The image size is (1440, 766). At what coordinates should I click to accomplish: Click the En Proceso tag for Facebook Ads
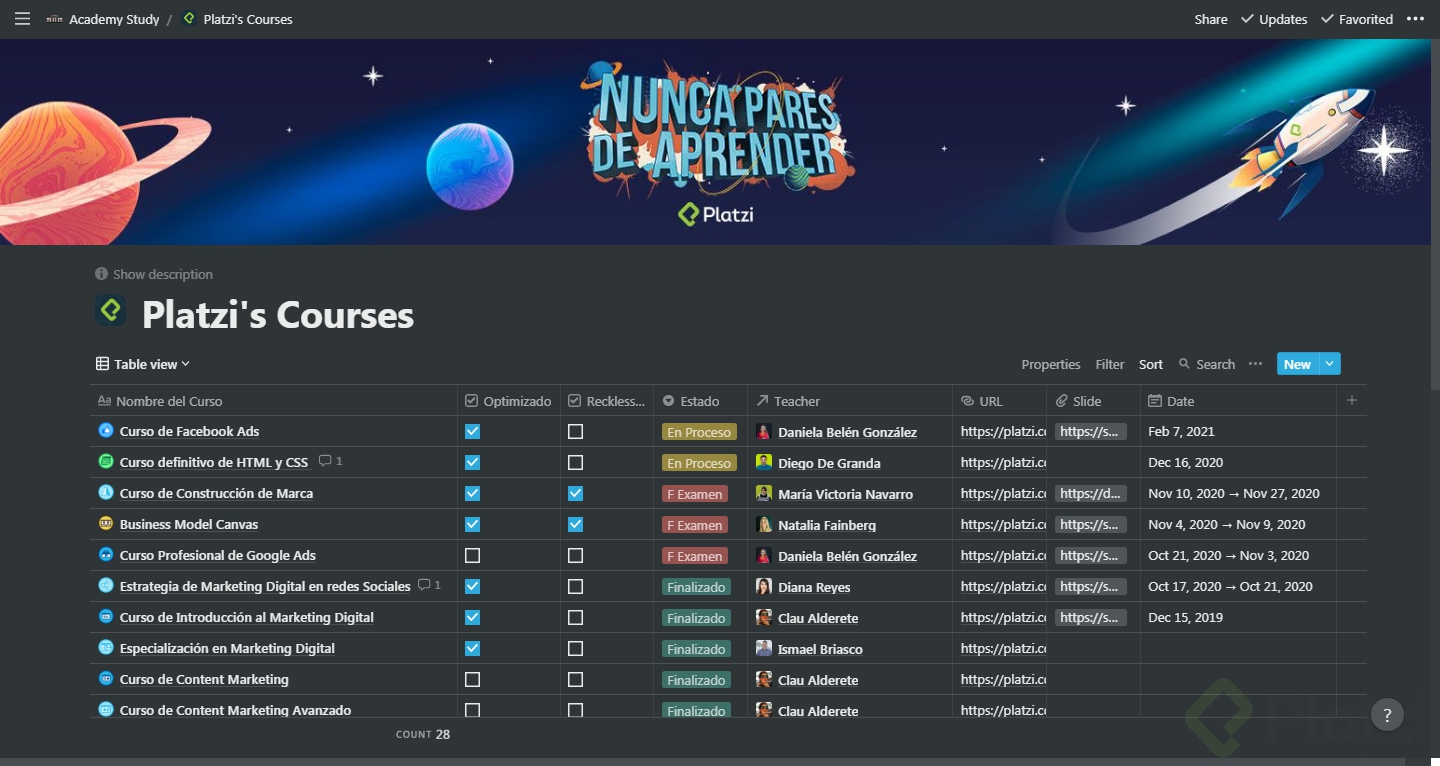699,432
